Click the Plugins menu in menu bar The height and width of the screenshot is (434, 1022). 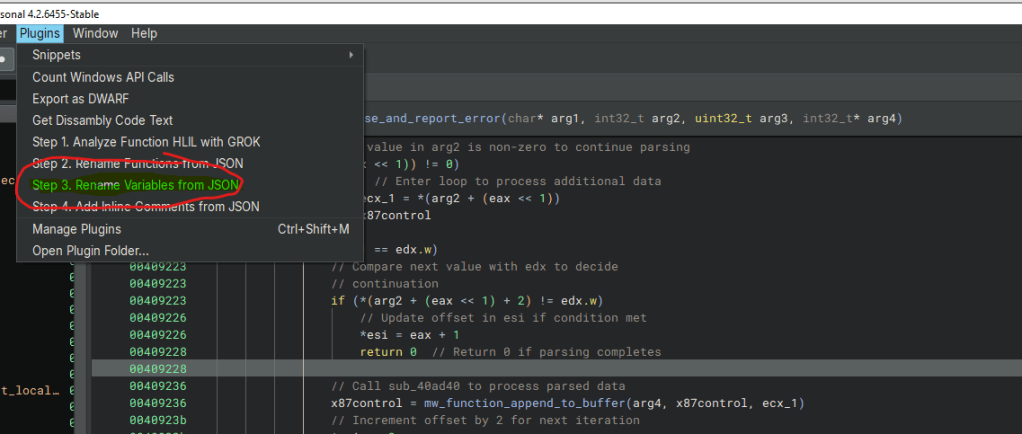[40, 33]
